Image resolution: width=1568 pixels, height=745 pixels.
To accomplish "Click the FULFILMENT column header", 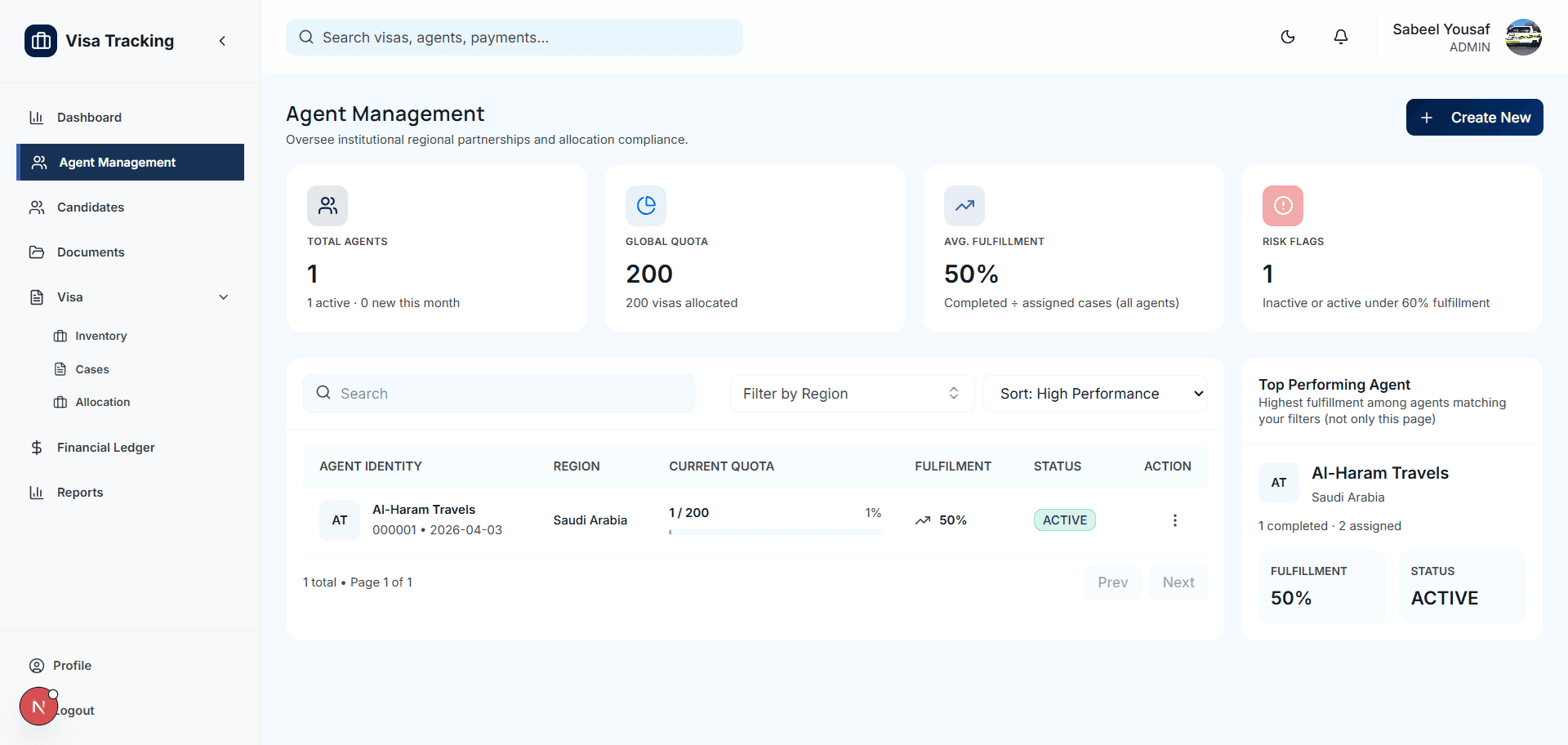I will click(953, 466).
